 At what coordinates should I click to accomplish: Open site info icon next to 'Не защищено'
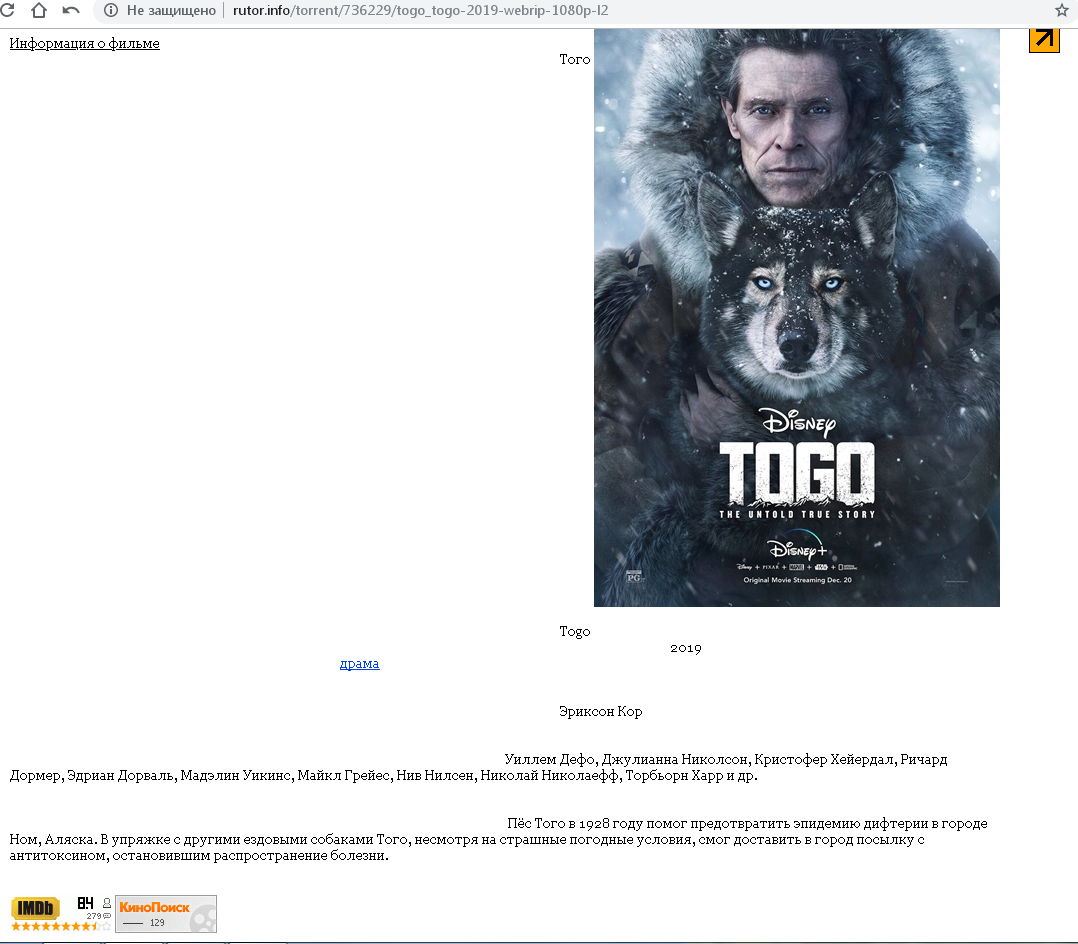111,10
